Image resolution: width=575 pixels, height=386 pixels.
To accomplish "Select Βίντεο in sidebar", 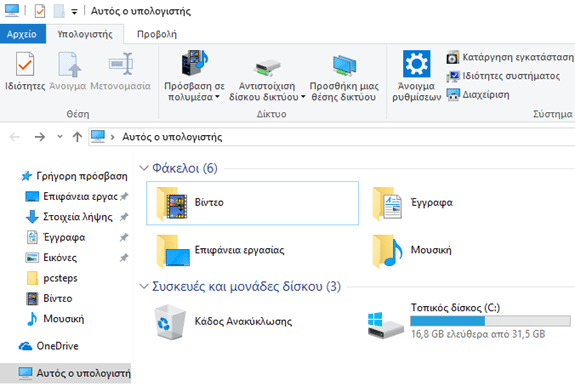I will tap(49, 298).
